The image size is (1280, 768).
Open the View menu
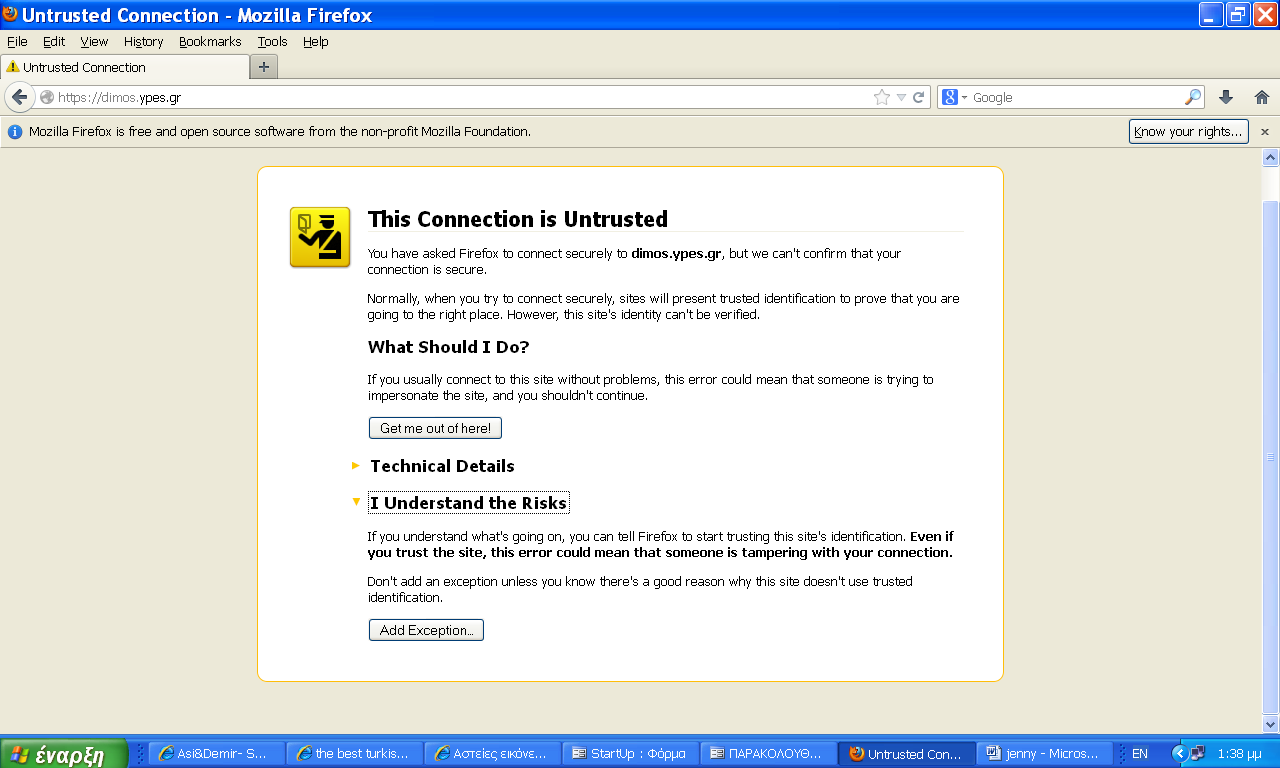pyautogui.click(x=94, y=42)
